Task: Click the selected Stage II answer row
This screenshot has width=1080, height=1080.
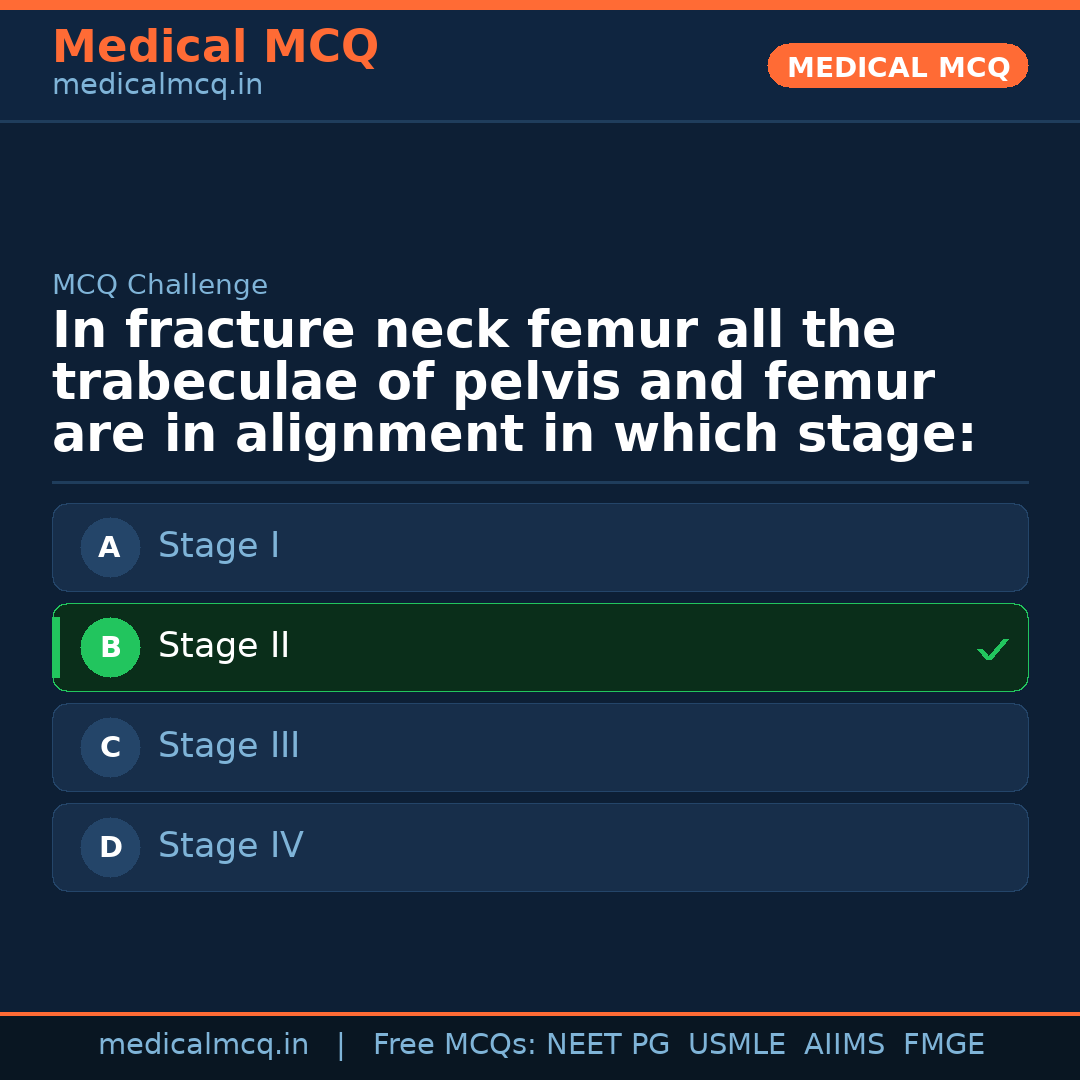Action: (x=540, y=647)
